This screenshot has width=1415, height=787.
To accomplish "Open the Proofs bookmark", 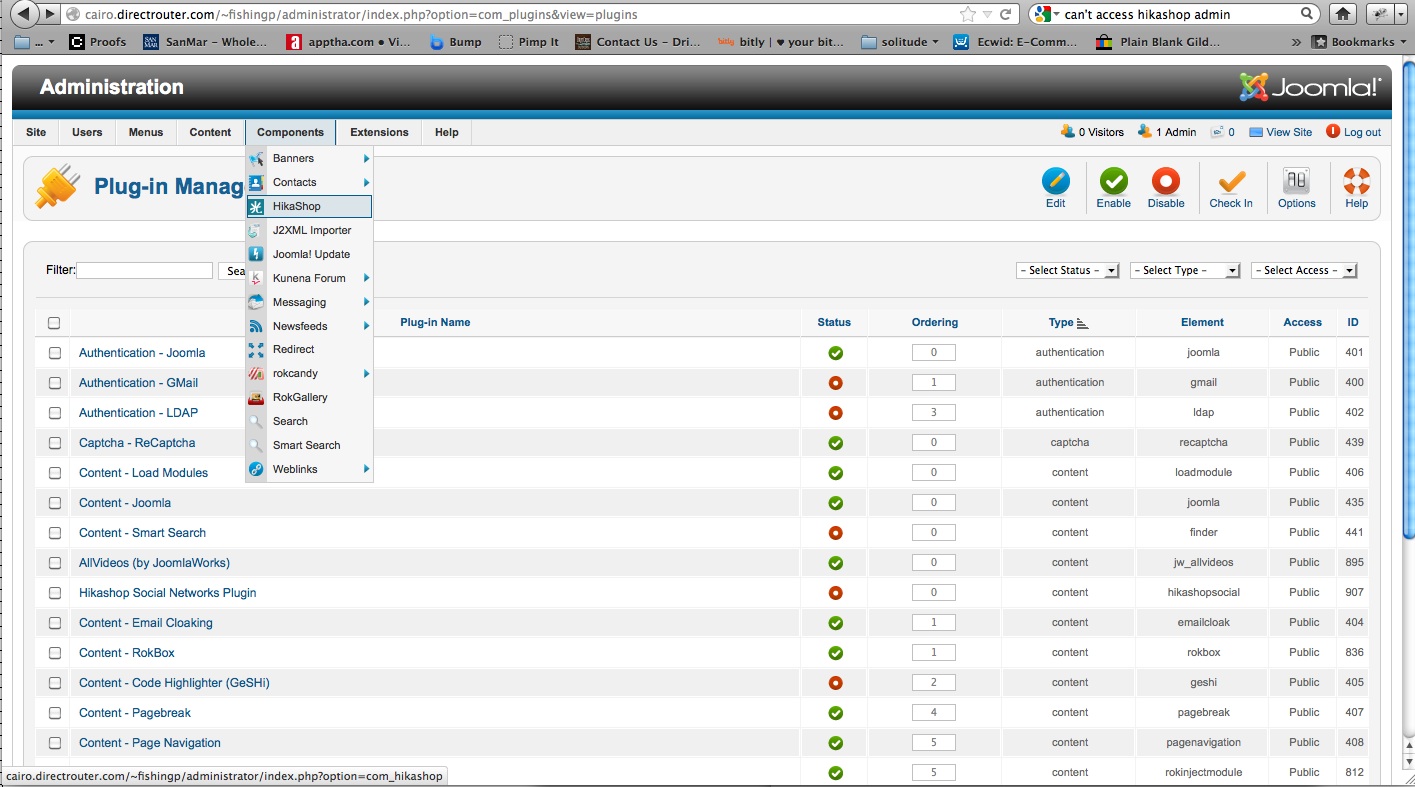I will pyautogui.click(x=97, y=42).
